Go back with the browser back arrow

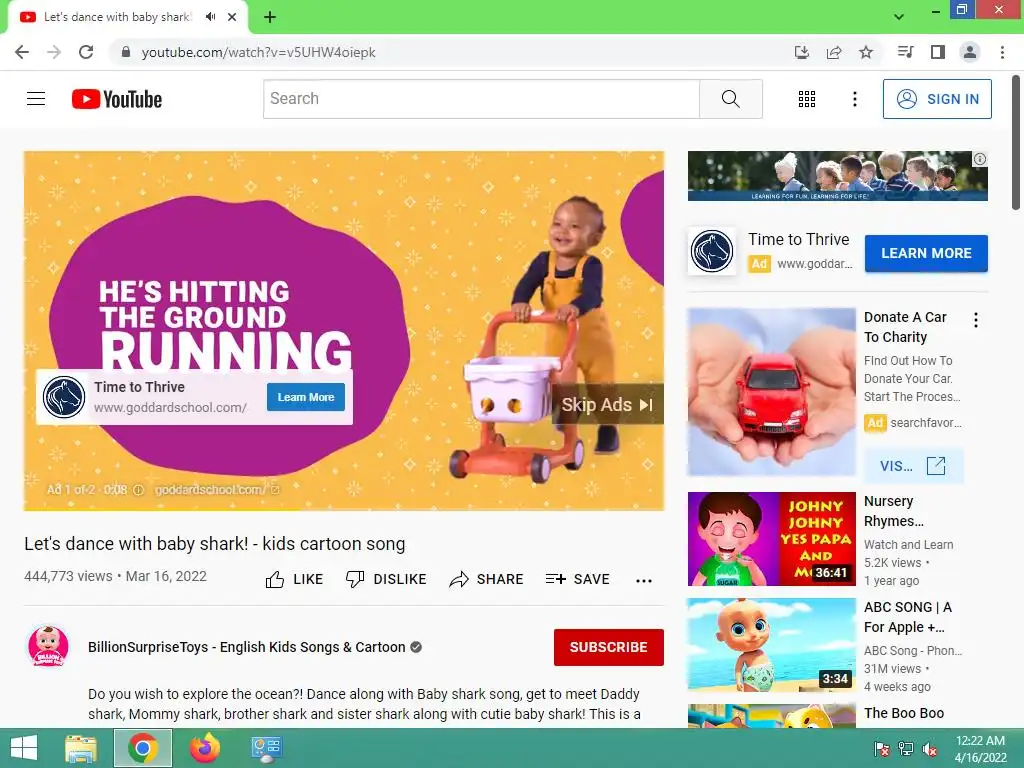pos(22,52)
